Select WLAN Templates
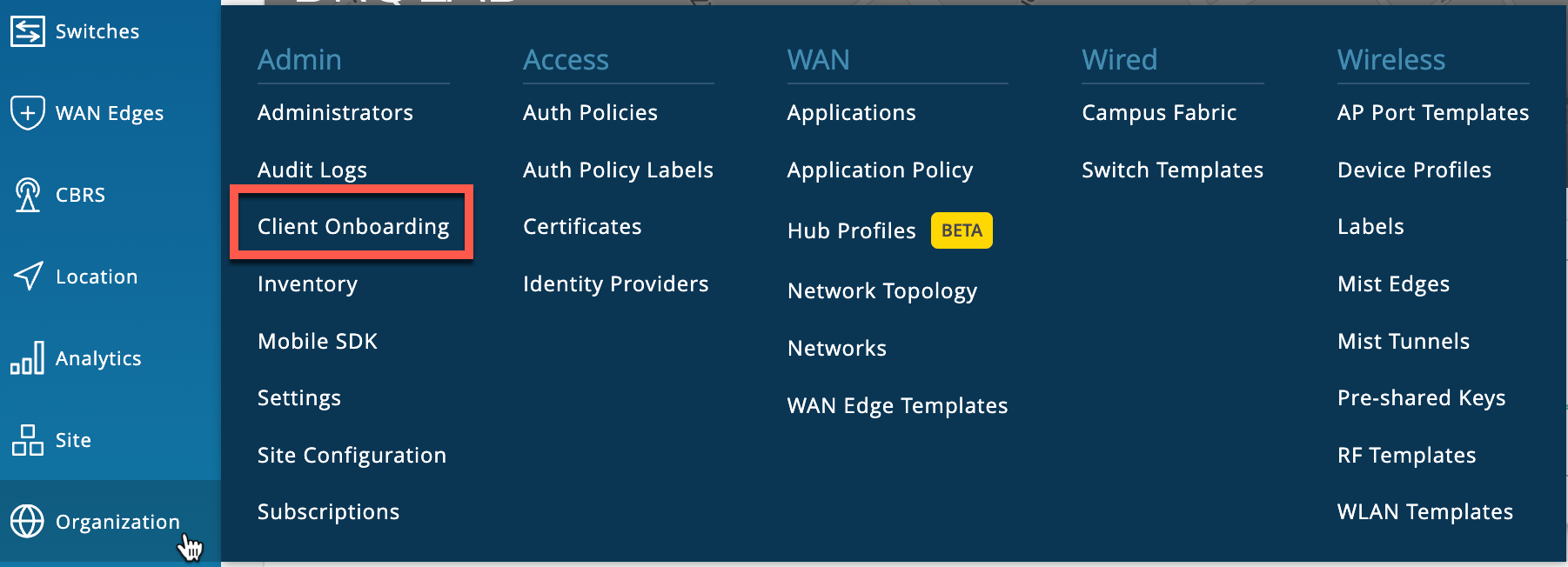Screen dimensions: 1568x567 point(1424,512)
